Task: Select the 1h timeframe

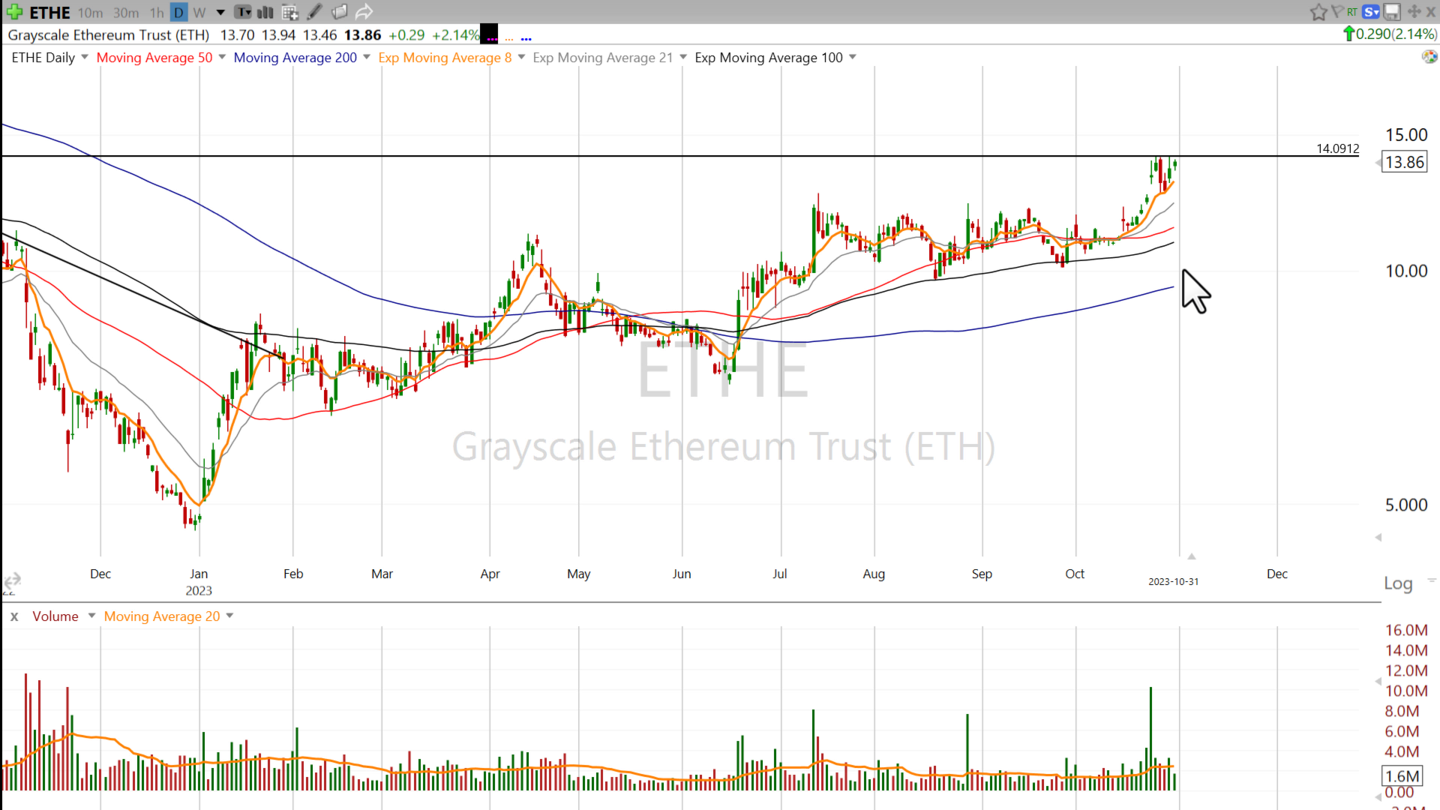Action: pyautogui.click(x=157, y=13)
